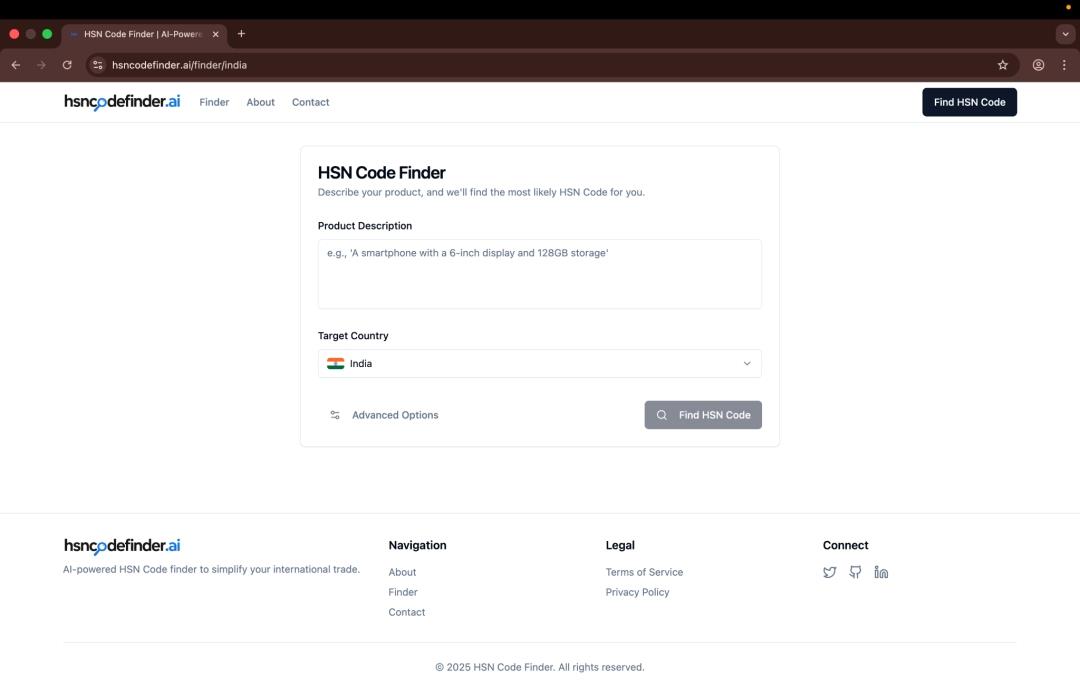Click inside the Product Description text area
The height and width of the screenshot is (696, 1080).
tap(539, 274)
